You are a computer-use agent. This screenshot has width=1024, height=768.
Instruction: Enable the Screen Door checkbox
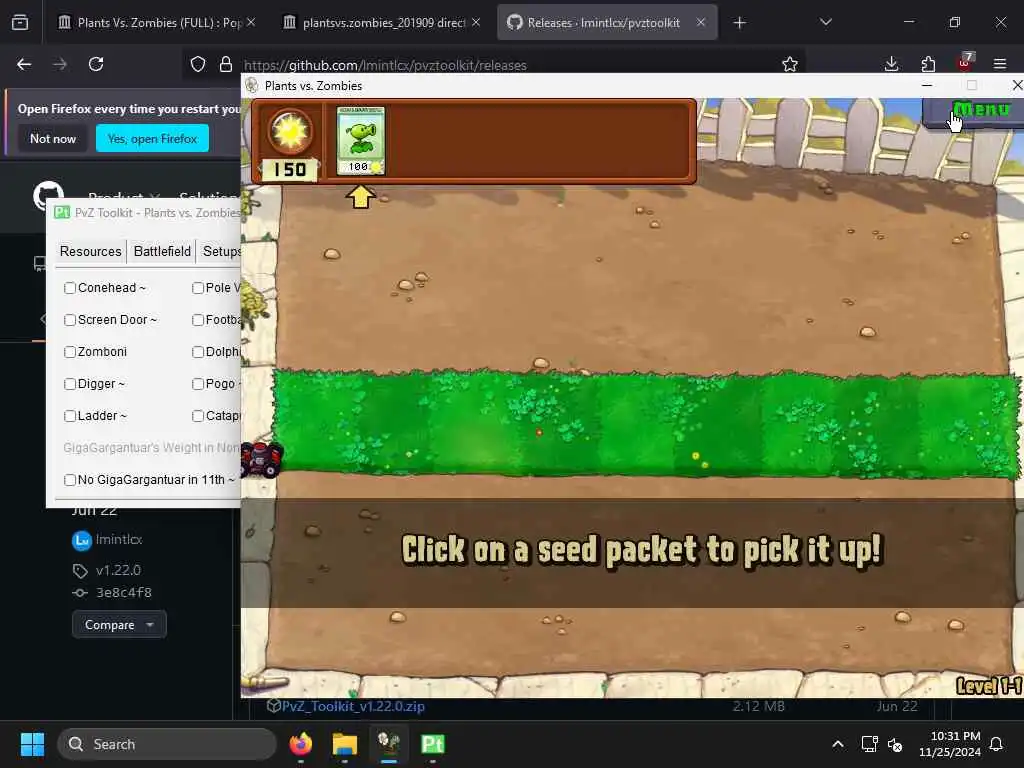click(x=70, y=320)
